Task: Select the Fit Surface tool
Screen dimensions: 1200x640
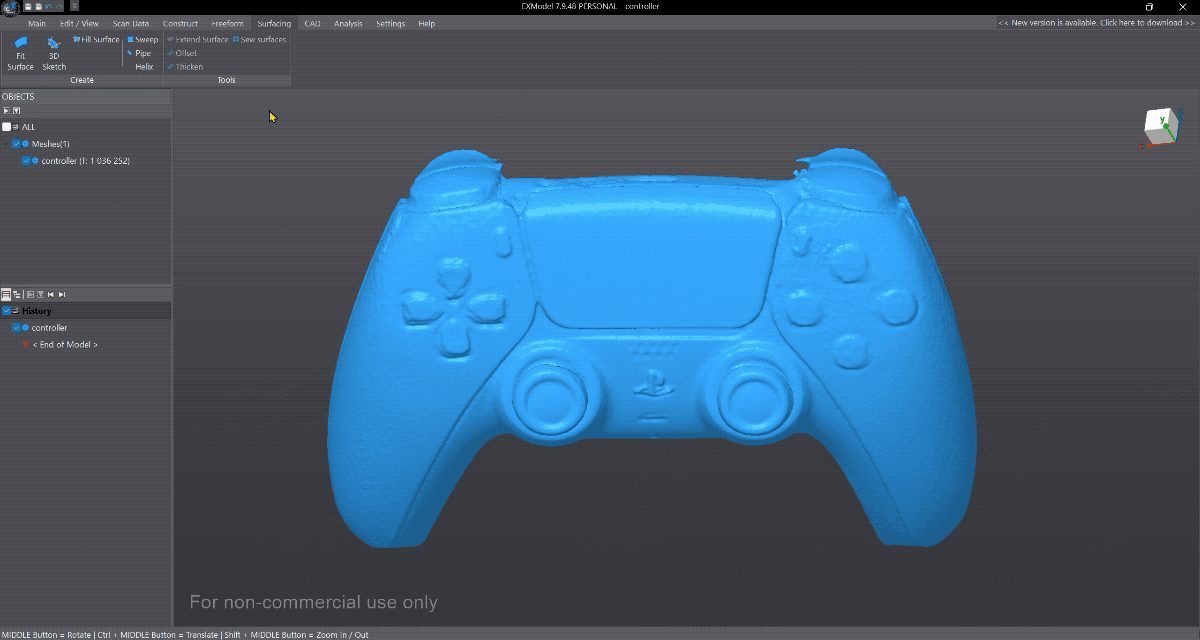Action: click(x=20, y=54)
